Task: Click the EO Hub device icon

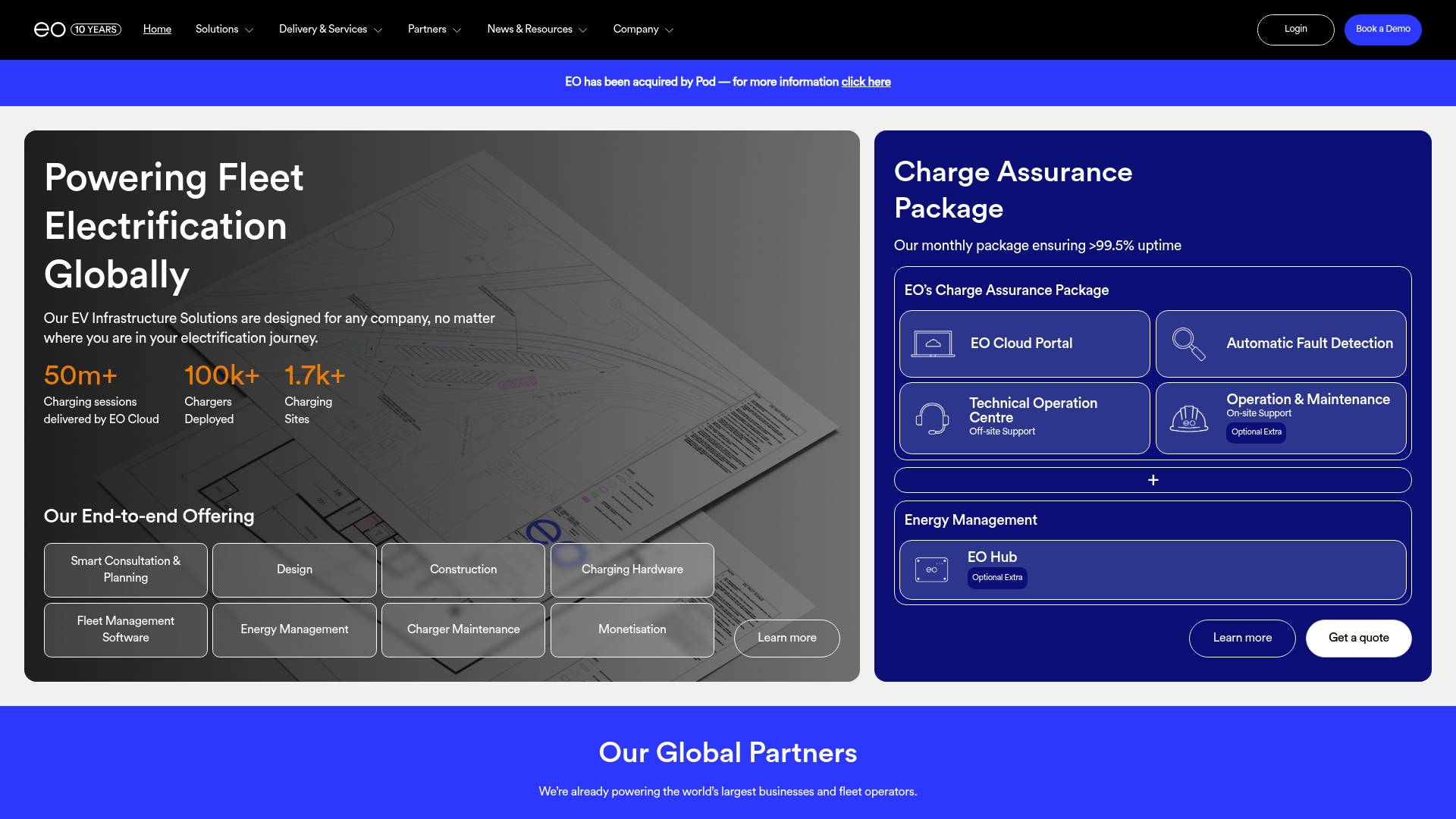Action: (x=931, y=570)
